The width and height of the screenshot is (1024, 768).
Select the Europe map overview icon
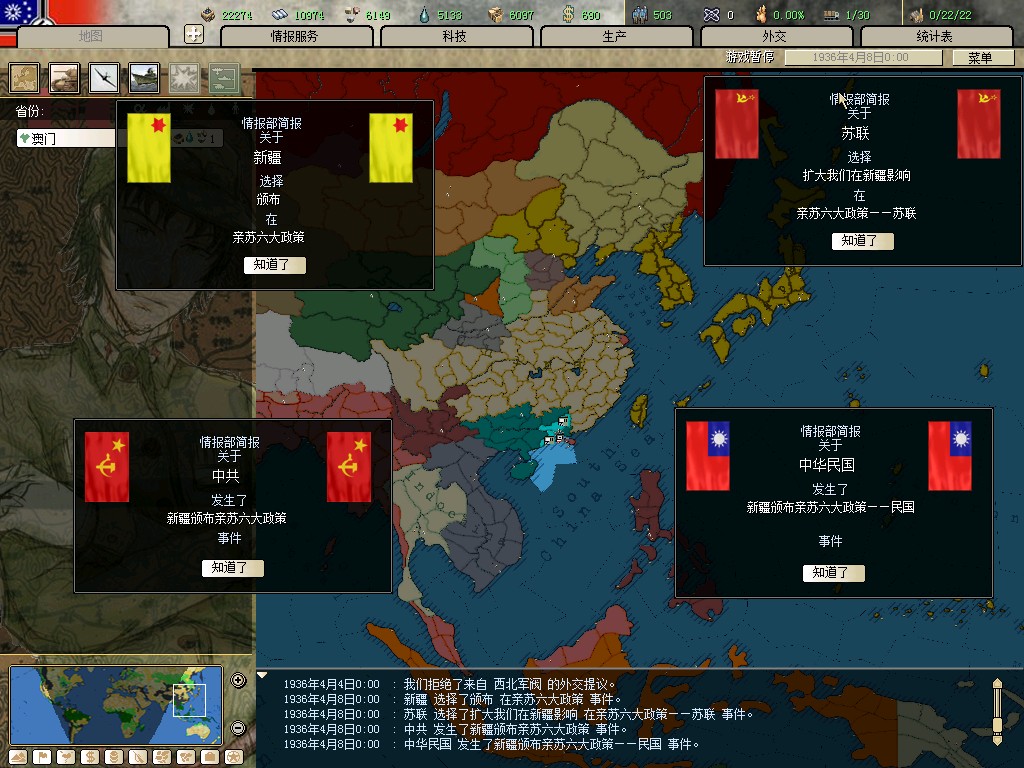(24, 78)
